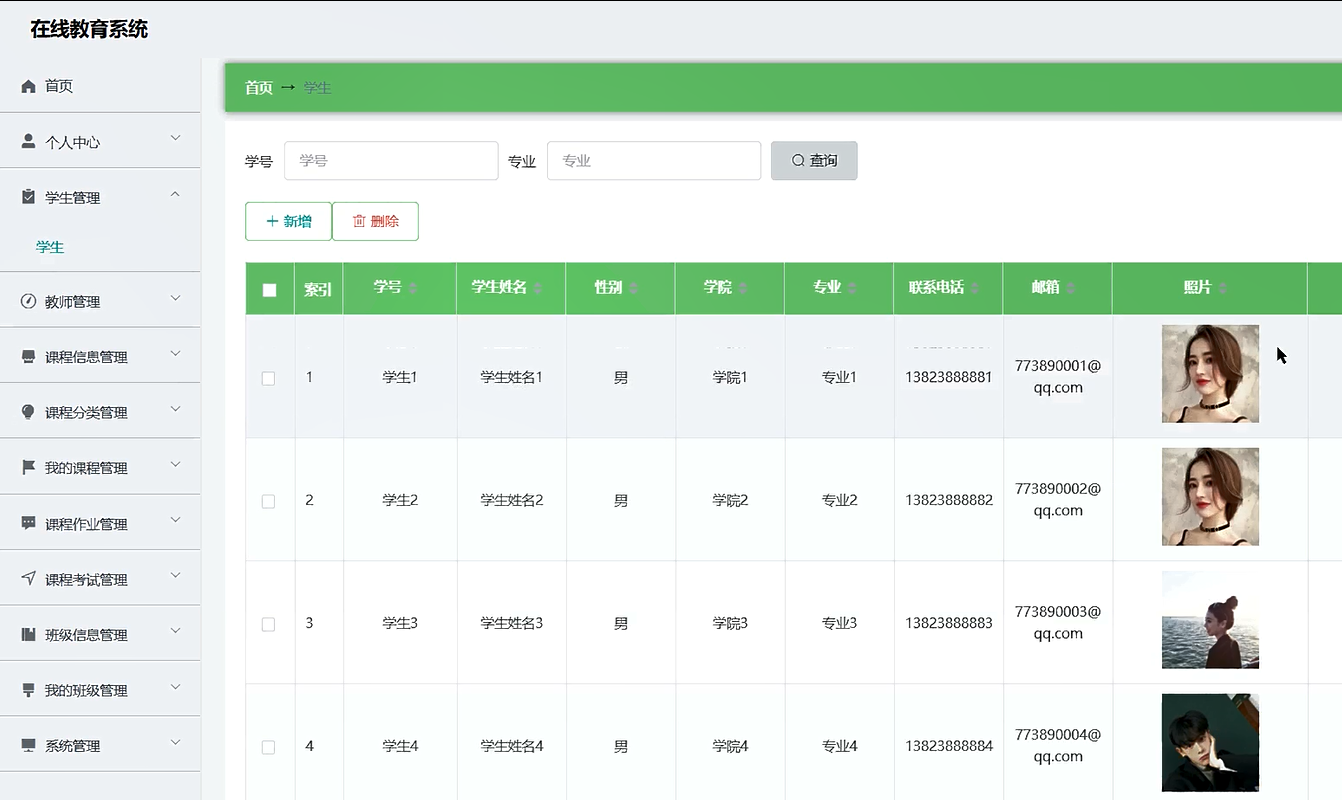Check the checkbox for row 学生3
Viewport: 1342px width, 800px height.
tap(268, 624)
